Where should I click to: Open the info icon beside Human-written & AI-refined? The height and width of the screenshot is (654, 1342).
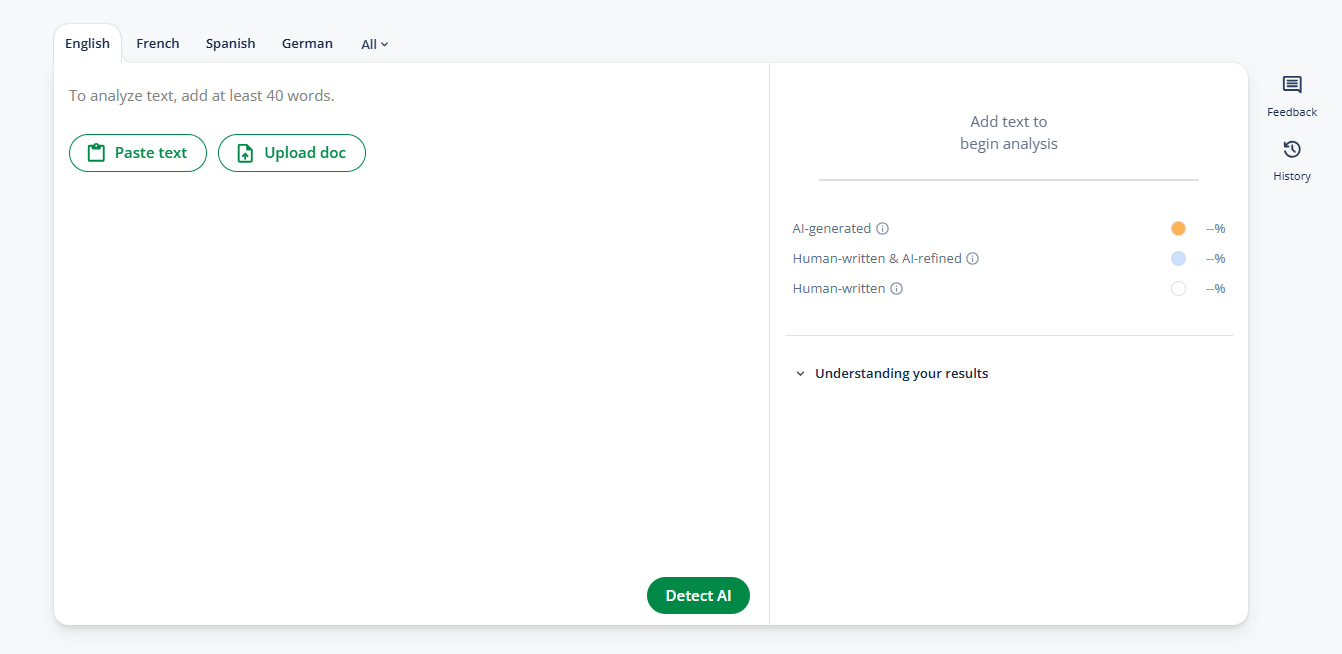point(972,258)
